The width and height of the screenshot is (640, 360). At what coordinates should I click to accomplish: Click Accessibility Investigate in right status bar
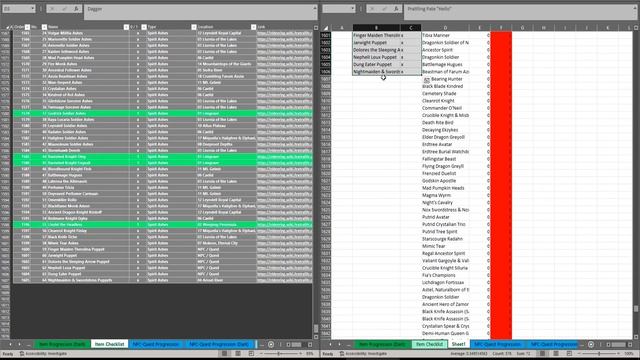tap(364, 353)
